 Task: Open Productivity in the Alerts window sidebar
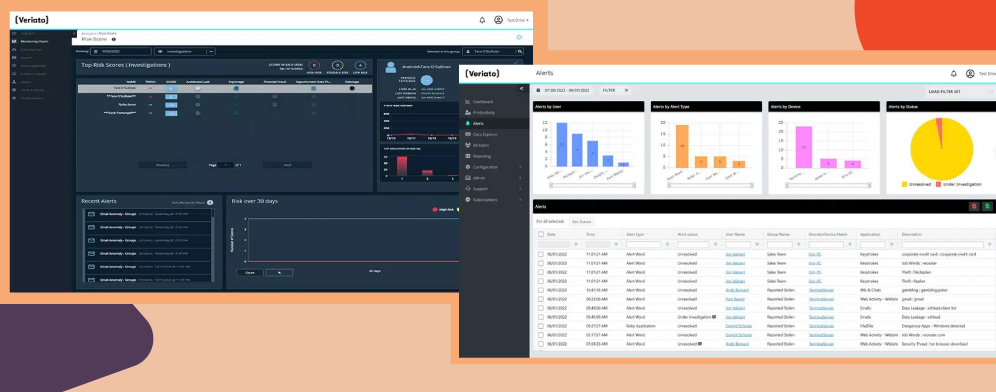pos(484,112)
